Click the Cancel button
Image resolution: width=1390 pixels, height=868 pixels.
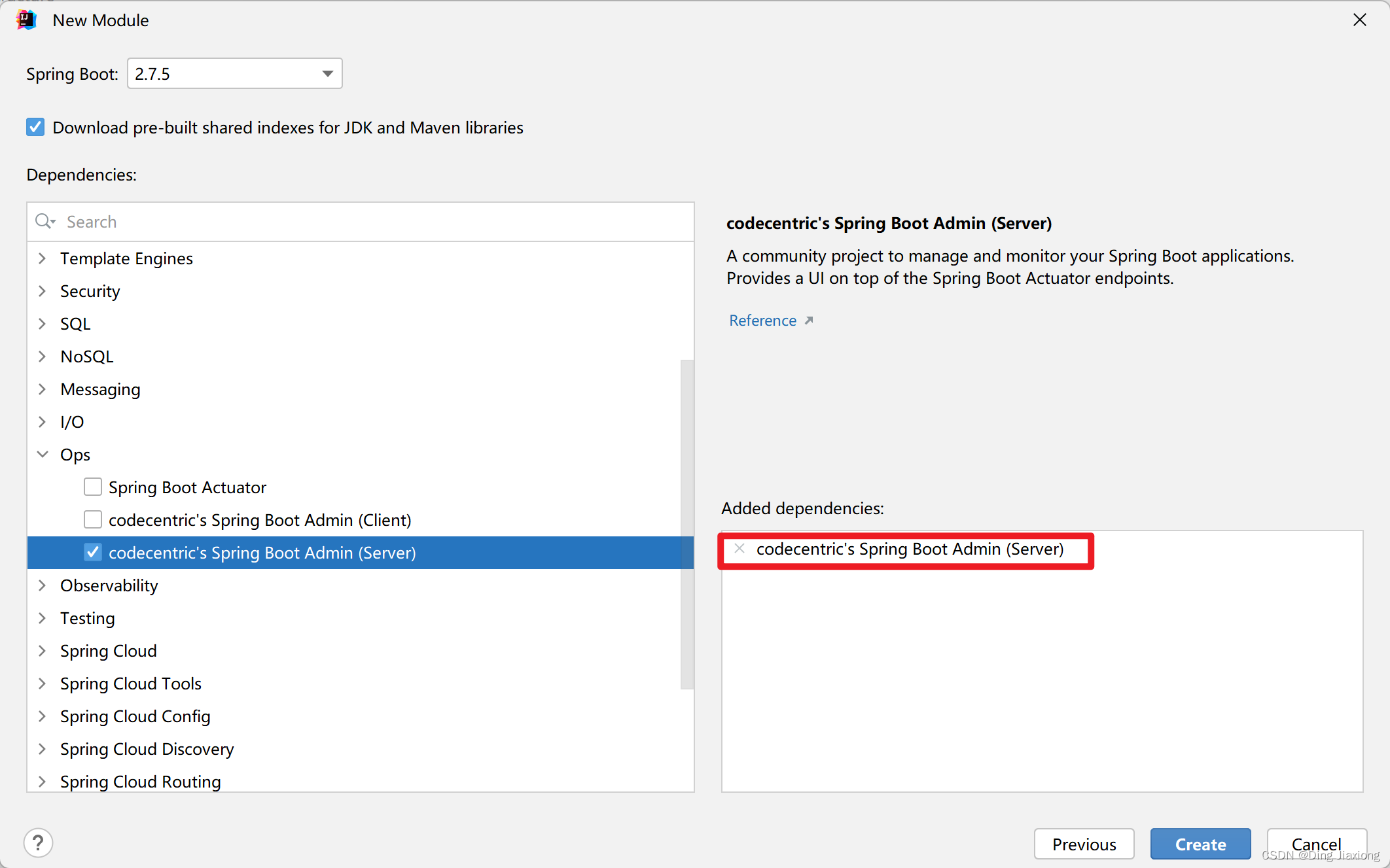[1317, 844]
